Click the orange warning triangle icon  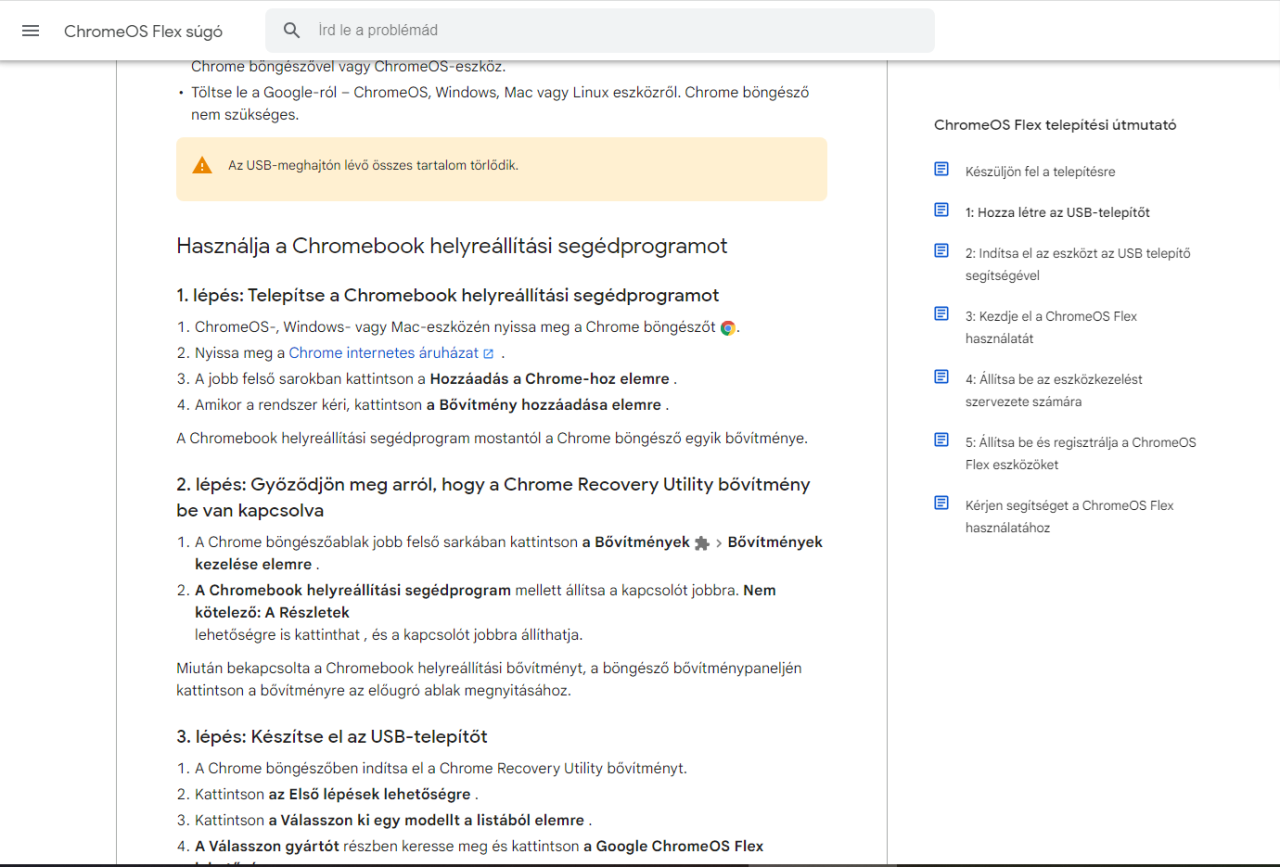pos(203,166)
